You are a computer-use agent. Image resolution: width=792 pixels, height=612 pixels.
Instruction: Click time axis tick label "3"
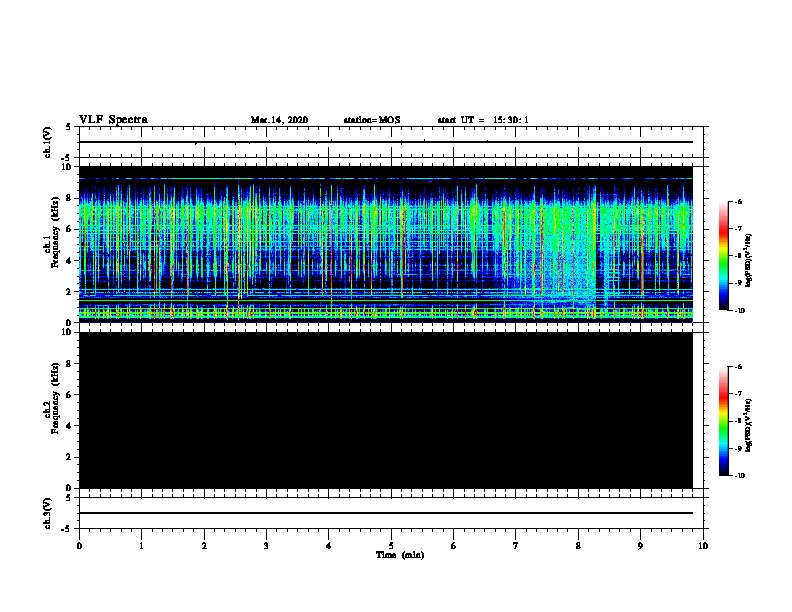266,546
